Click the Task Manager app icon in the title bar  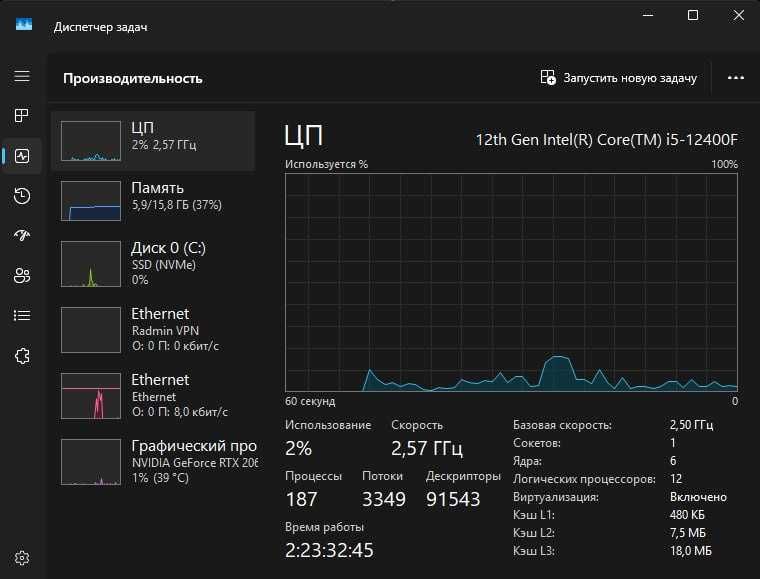tap(24, 24)
